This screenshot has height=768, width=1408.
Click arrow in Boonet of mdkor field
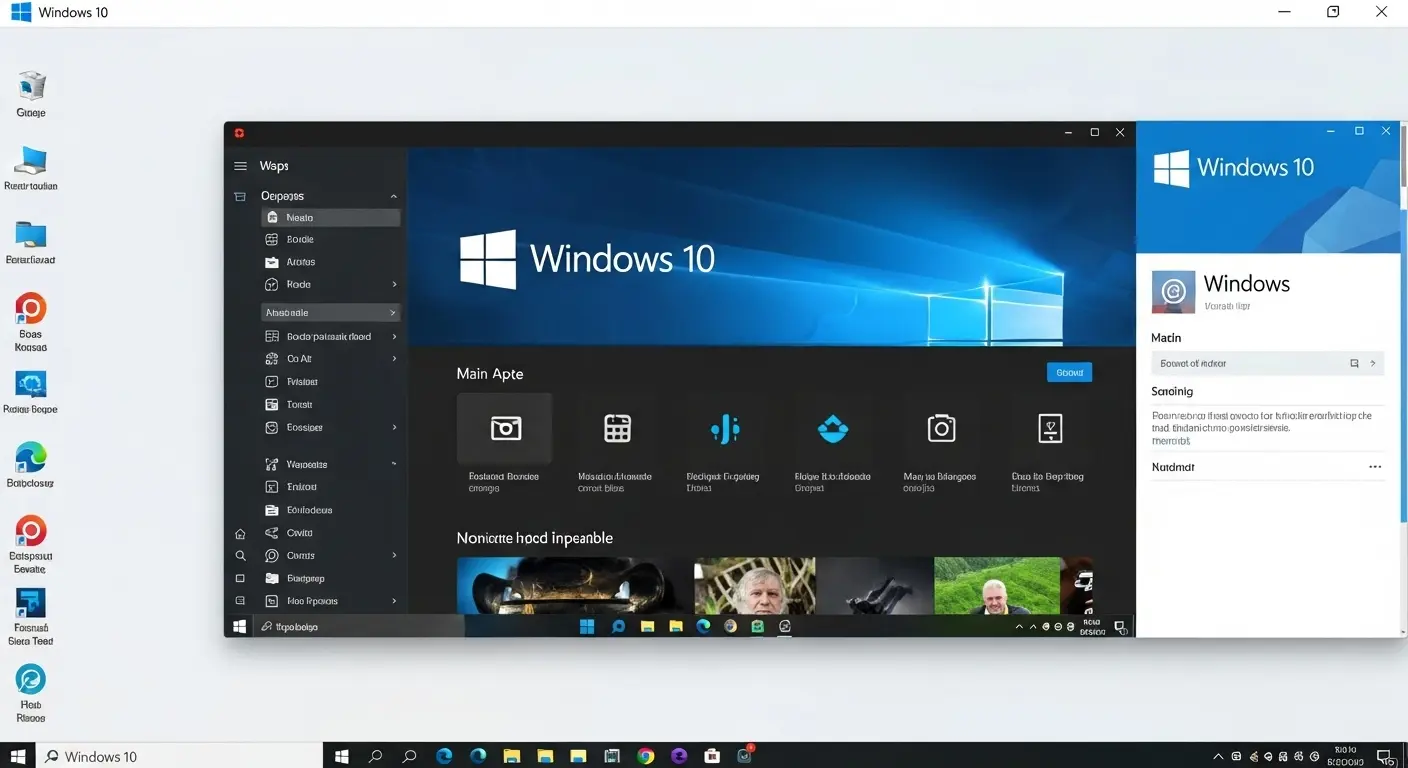tap(1373, 364)
